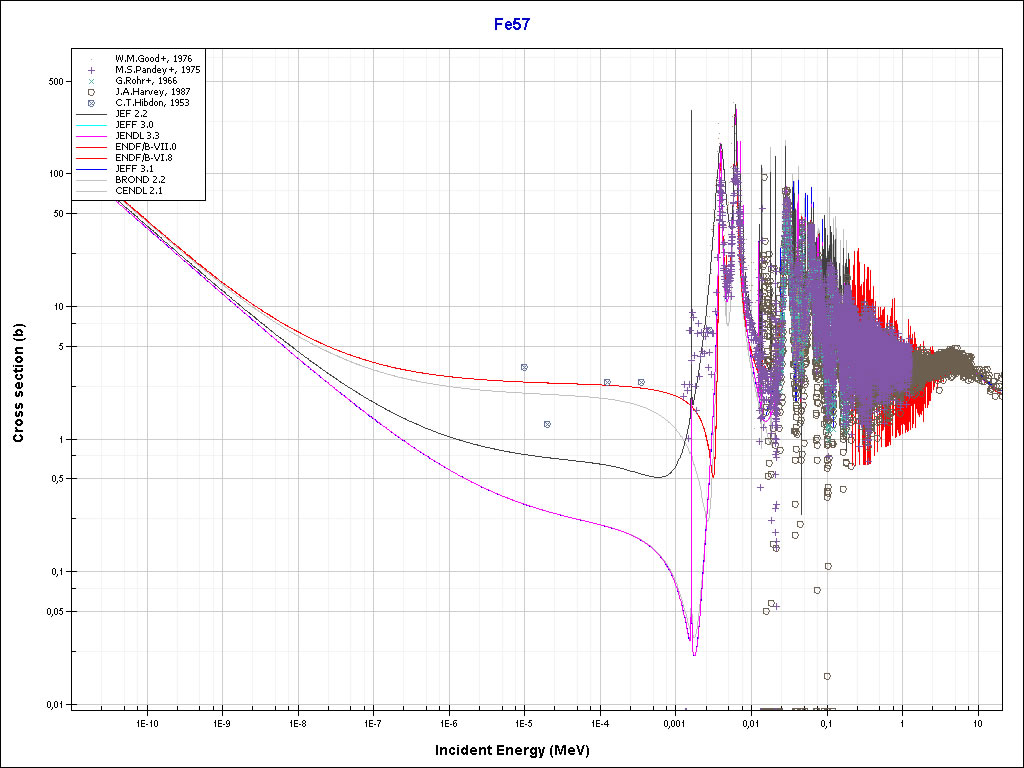Select the ENDF/B-VII.0 legend label
Image resolution: width=1024 pixels, height=768 pixels.
tap(144, 147)
